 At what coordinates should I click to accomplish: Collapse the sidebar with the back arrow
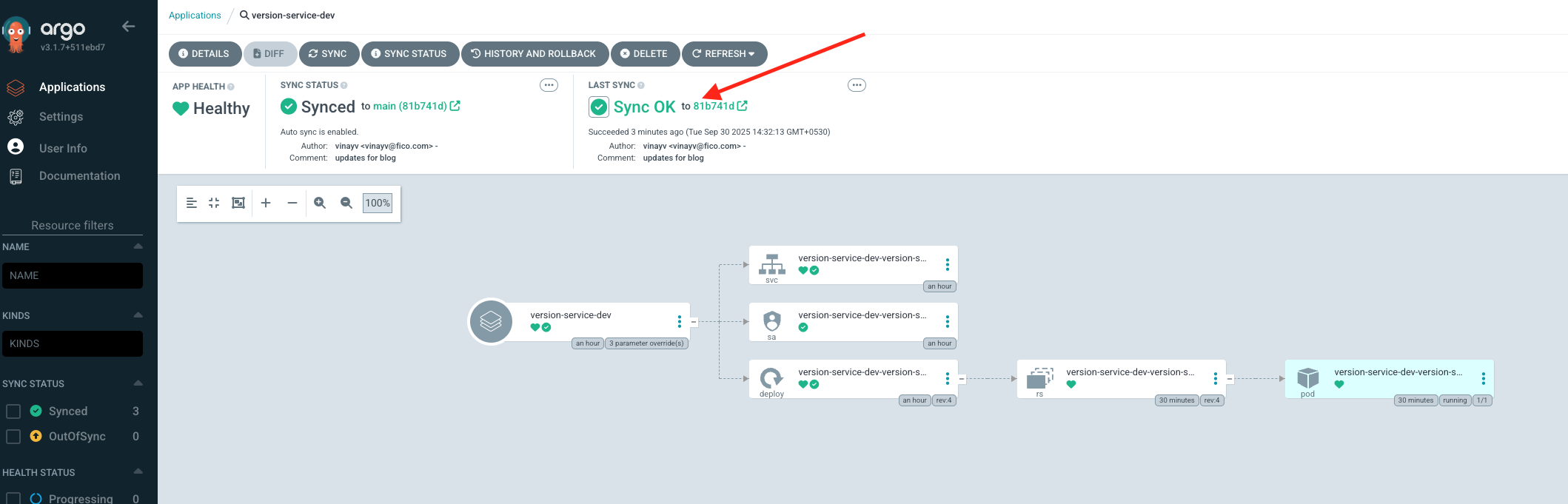128,27
